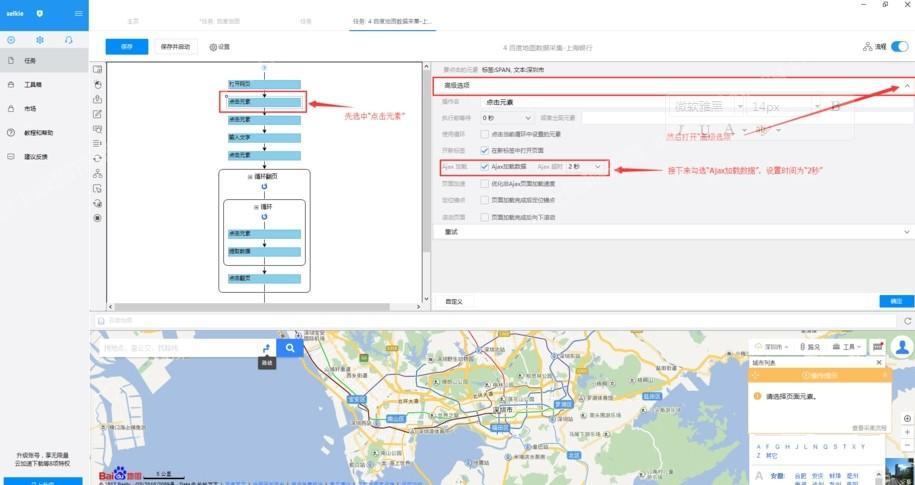Click the flow canvas horizontal scrollbar
Screen dimensions: 915x485
click(x=252, y=307)
